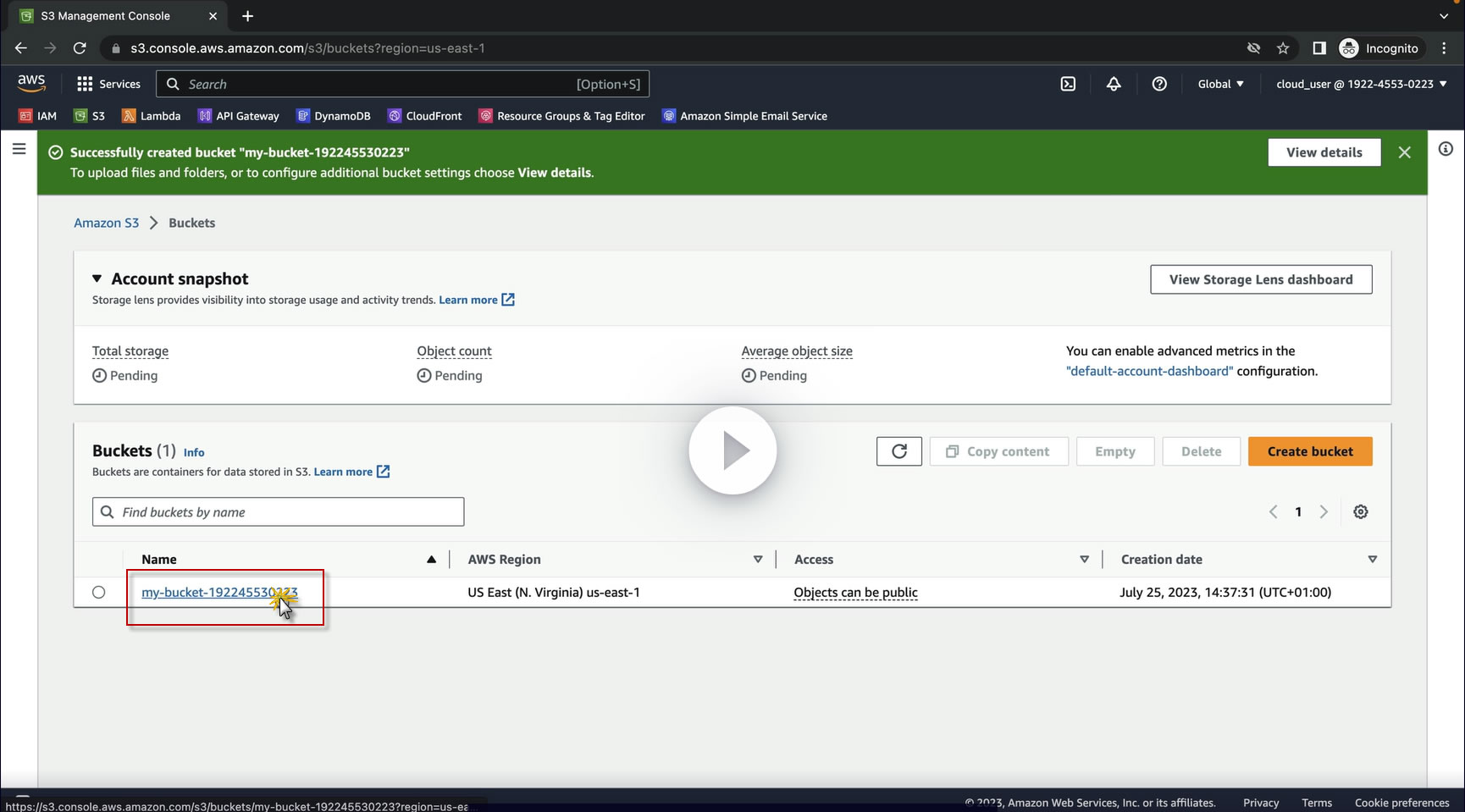
Task: Open the Global region dropdown
Action: [1220, 84]
